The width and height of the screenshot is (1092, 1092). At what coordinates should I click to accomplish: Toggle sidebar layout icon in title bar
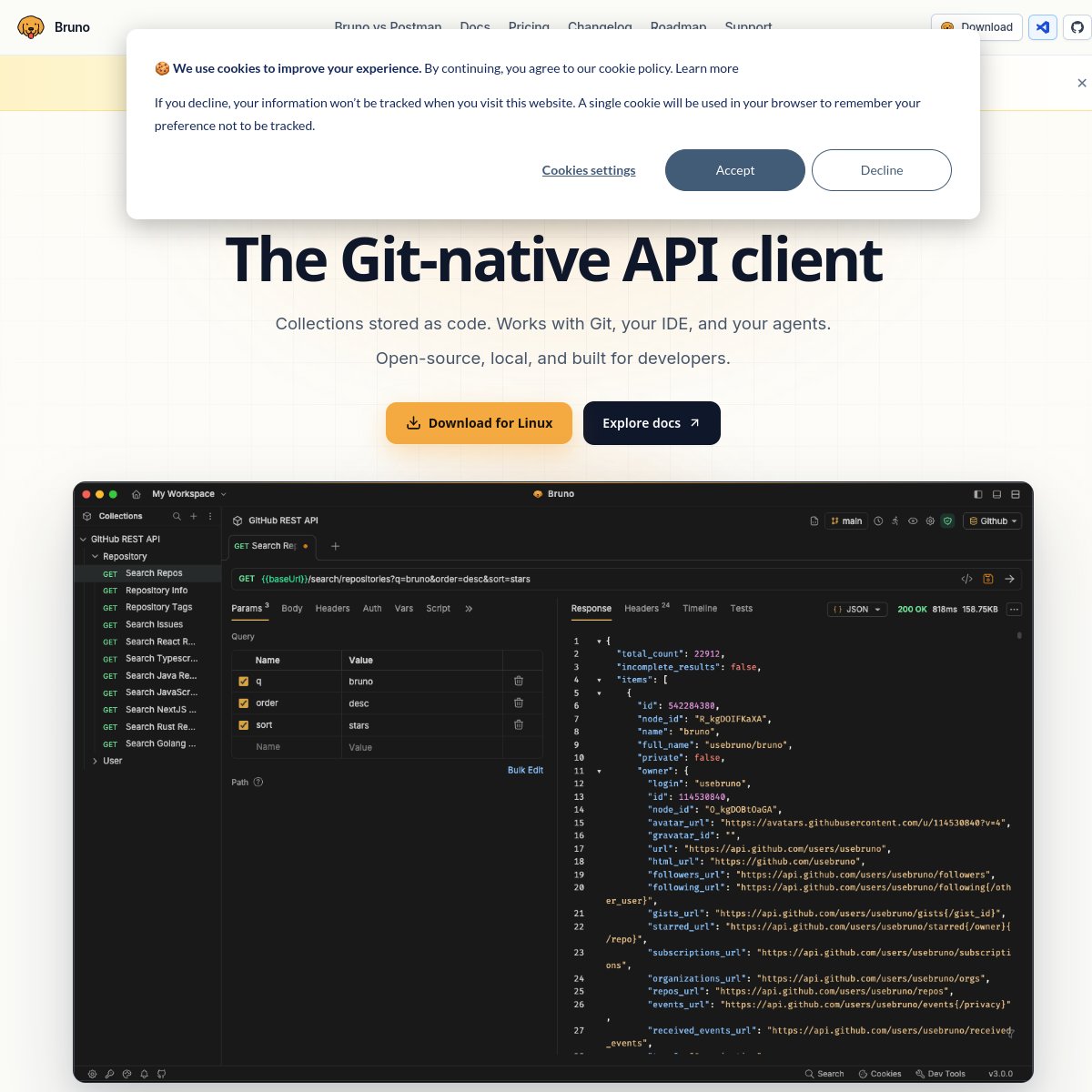pos(978,494)
